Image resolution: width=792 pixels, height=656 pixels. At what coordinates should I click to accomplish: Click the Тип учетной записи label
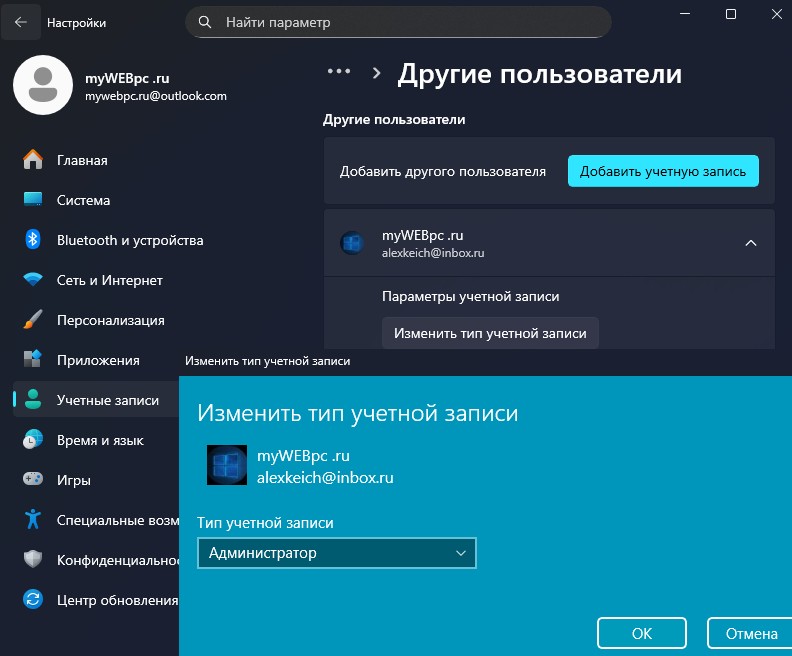click(x=265, y=523)
